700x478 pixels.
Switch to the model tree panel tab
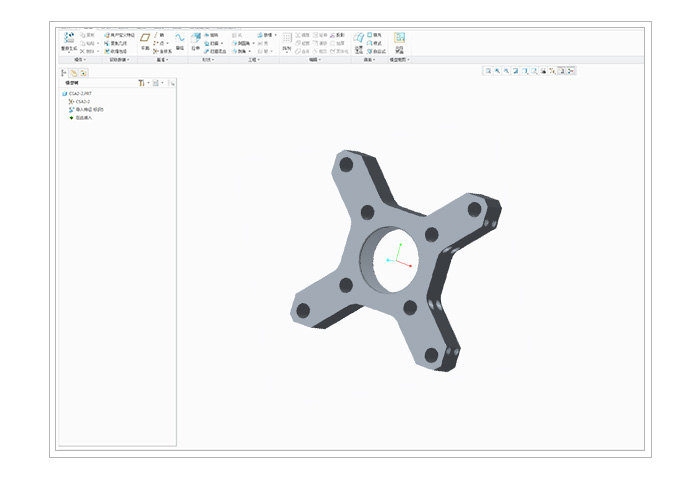[65, 72]
